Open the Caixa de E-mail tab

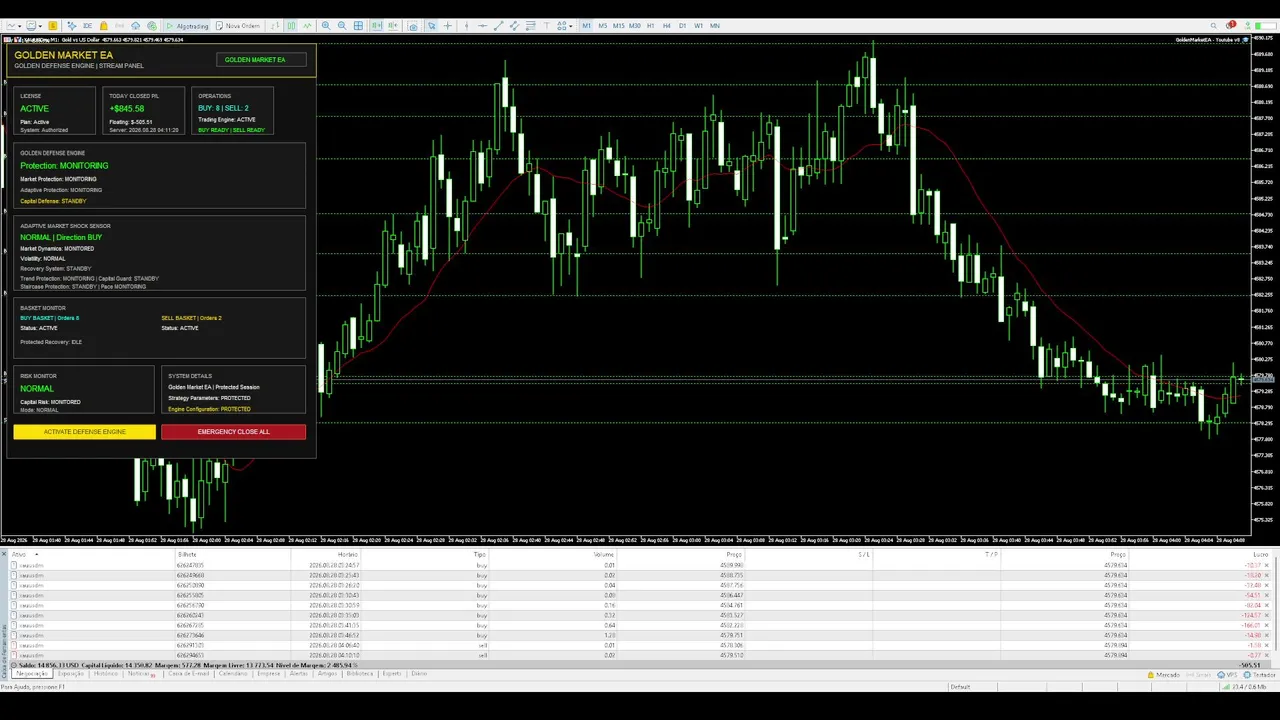(188, 673)
